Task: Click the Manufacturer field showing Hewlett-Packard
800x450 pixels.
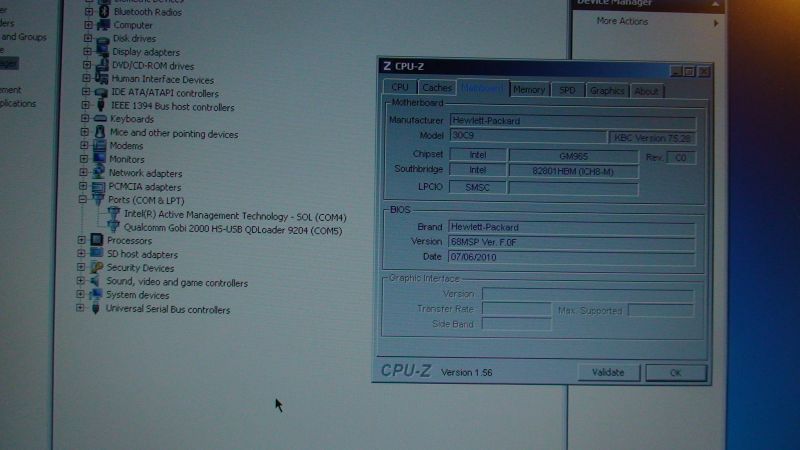Action: pos(572,121)
